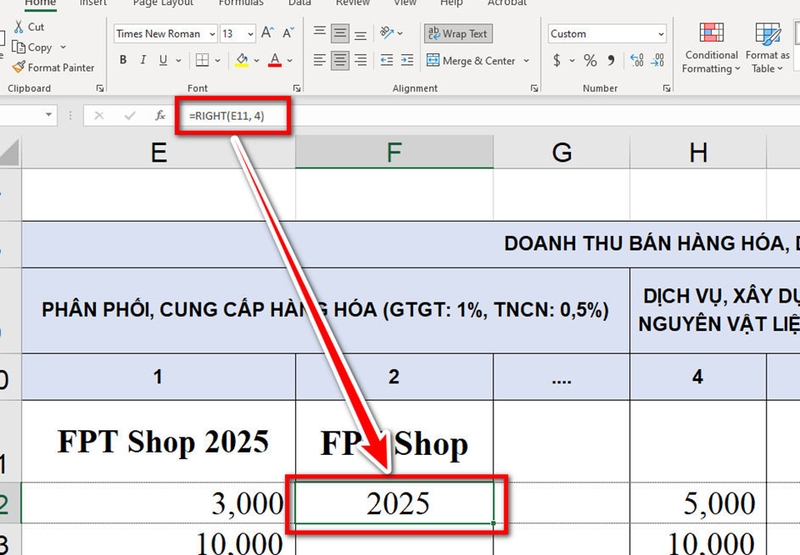Screen dimensions: 800x555
Task: Open the Copy dropdown arrow
Action: [63, 47]
